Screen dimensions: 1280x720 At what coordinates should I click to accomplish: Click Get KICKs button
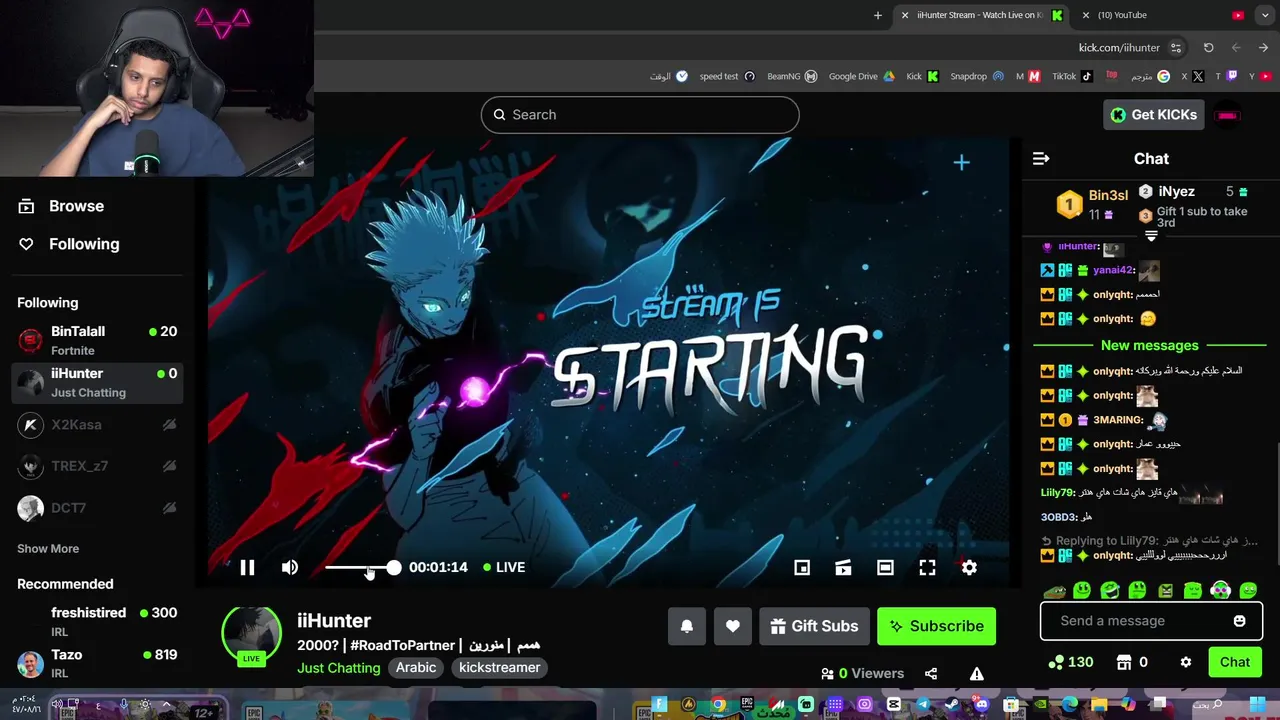coord(1153,115)
